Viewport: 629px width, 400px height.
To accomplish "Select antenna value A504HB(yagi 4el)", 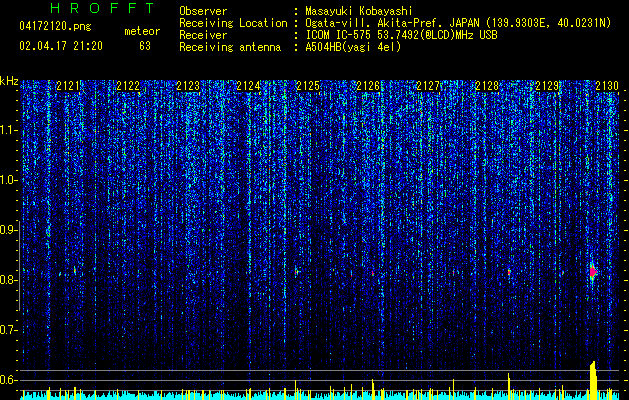I will pyautogui.click(x=353, y=47).
